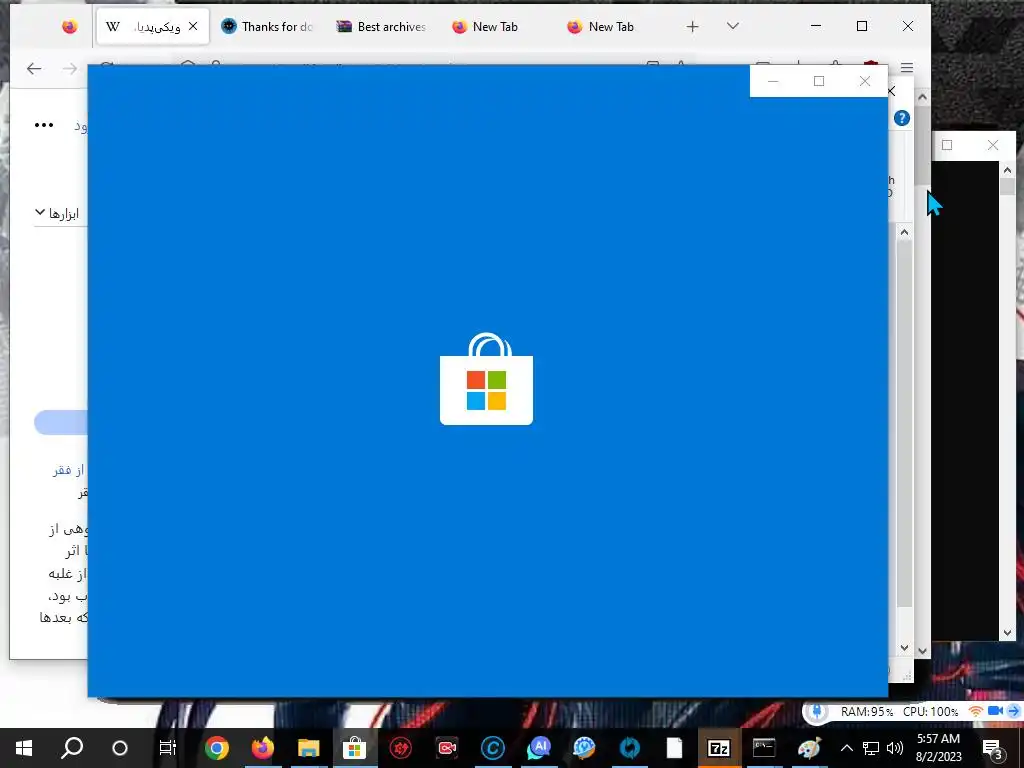Click the Firefox page scrollbar up arrow
1024x768 pixels.
coord(922,97)
